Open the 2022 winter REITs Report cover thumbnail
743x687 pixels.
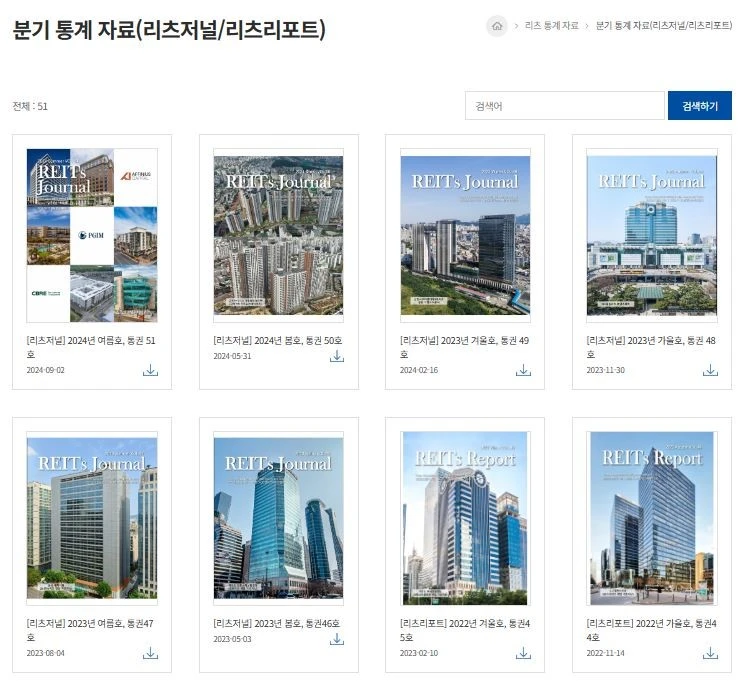click(x=465, y=518)
